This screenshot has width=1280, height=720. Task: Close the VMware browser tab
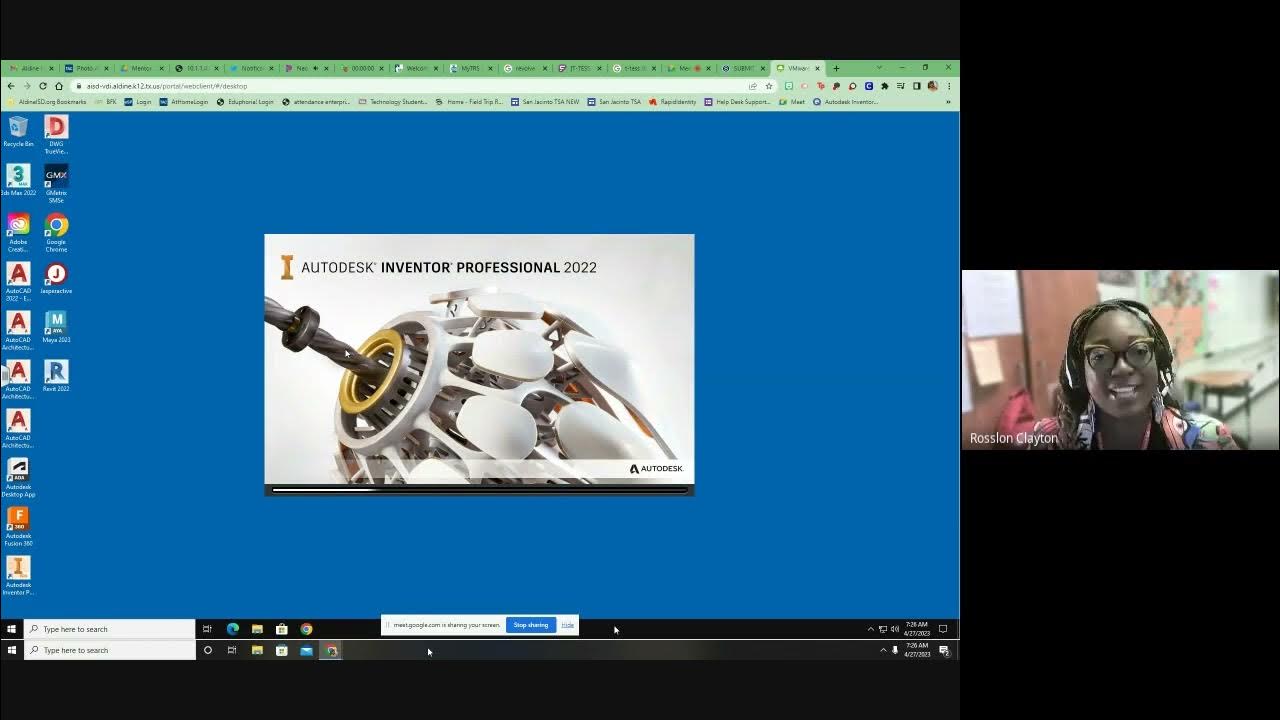817,68
